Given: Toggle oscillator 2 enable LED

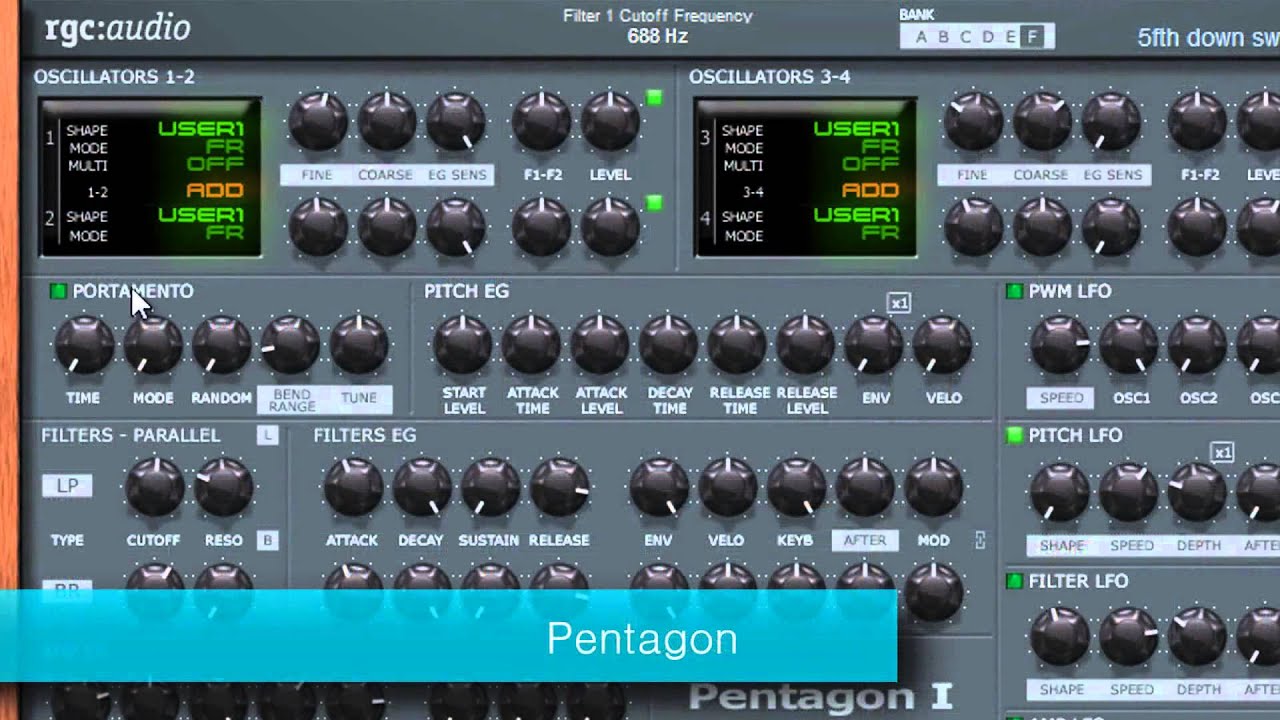Looking at the screenshot, I should (x=654, y=203).
